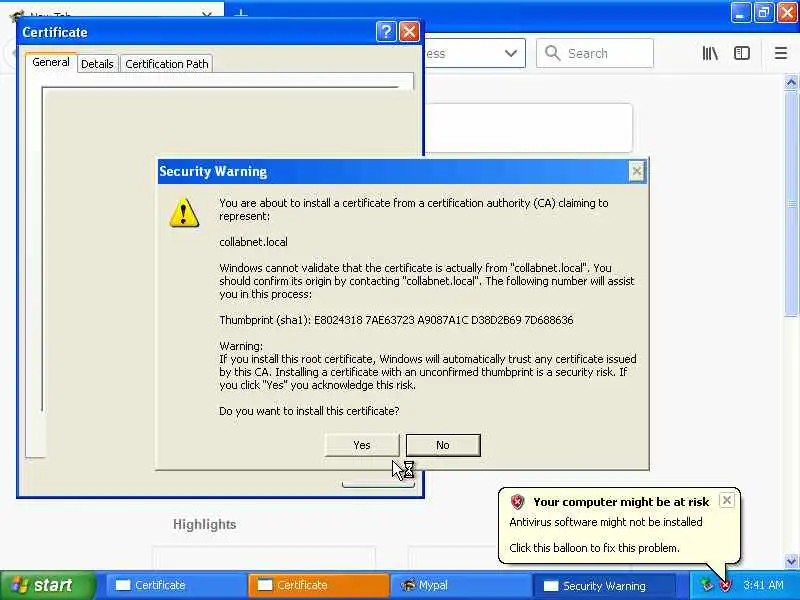Click the network tray icon
This screenshot has height=600, width=800.
click(x=707, y=585)
